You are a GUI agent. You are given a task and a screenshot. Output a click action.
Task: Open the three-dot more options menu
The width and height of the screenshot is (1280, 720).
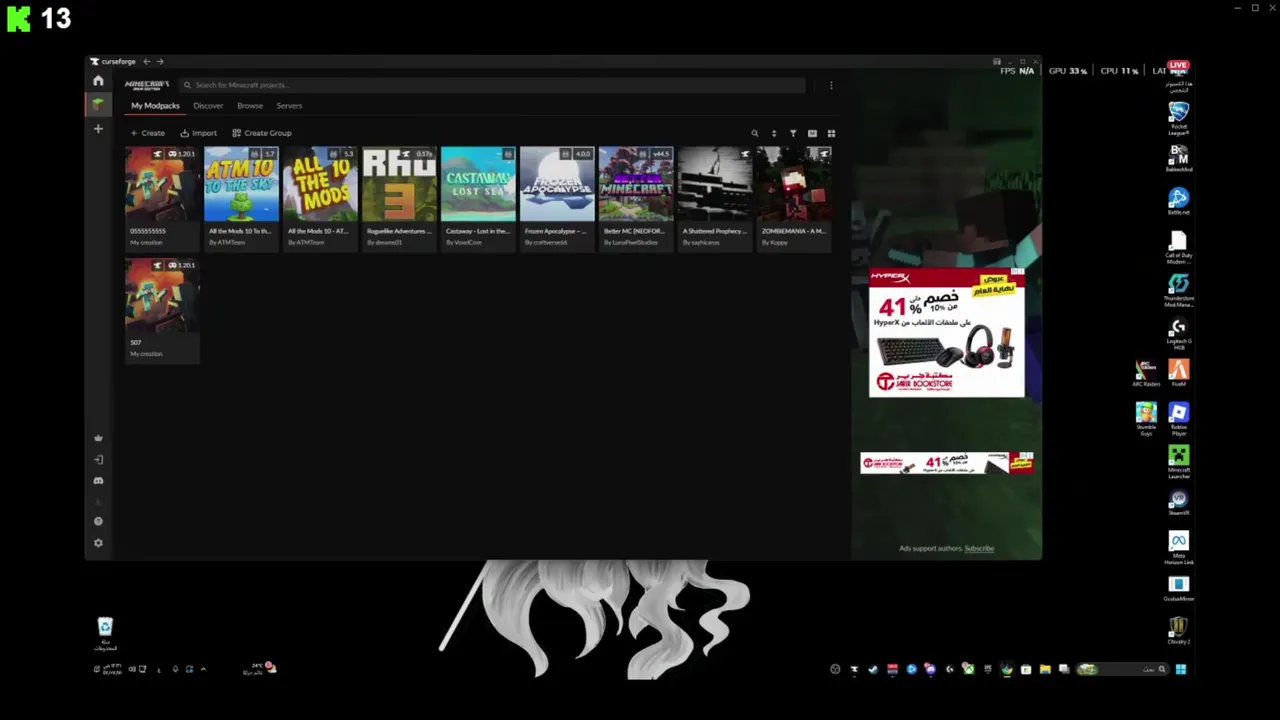pos(831,85)
